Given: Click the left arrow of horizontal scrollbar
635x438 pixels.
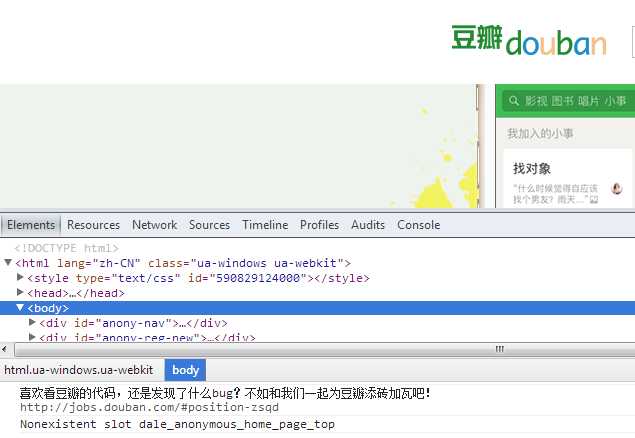Looking at the screenshot, I should 4,349.
